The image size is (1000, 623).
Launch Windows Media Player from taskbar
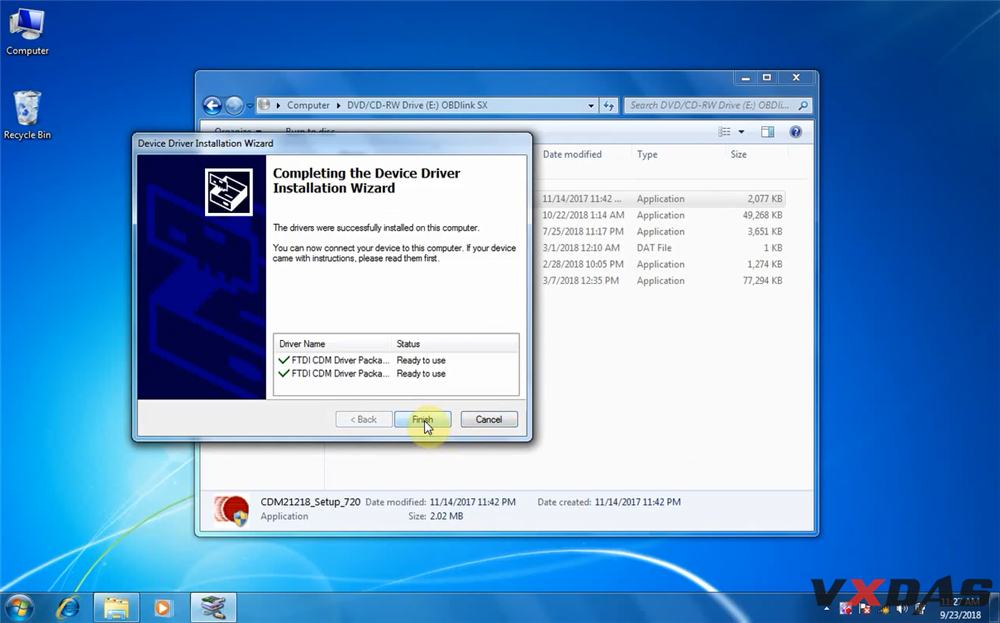(x=163, y=608)
